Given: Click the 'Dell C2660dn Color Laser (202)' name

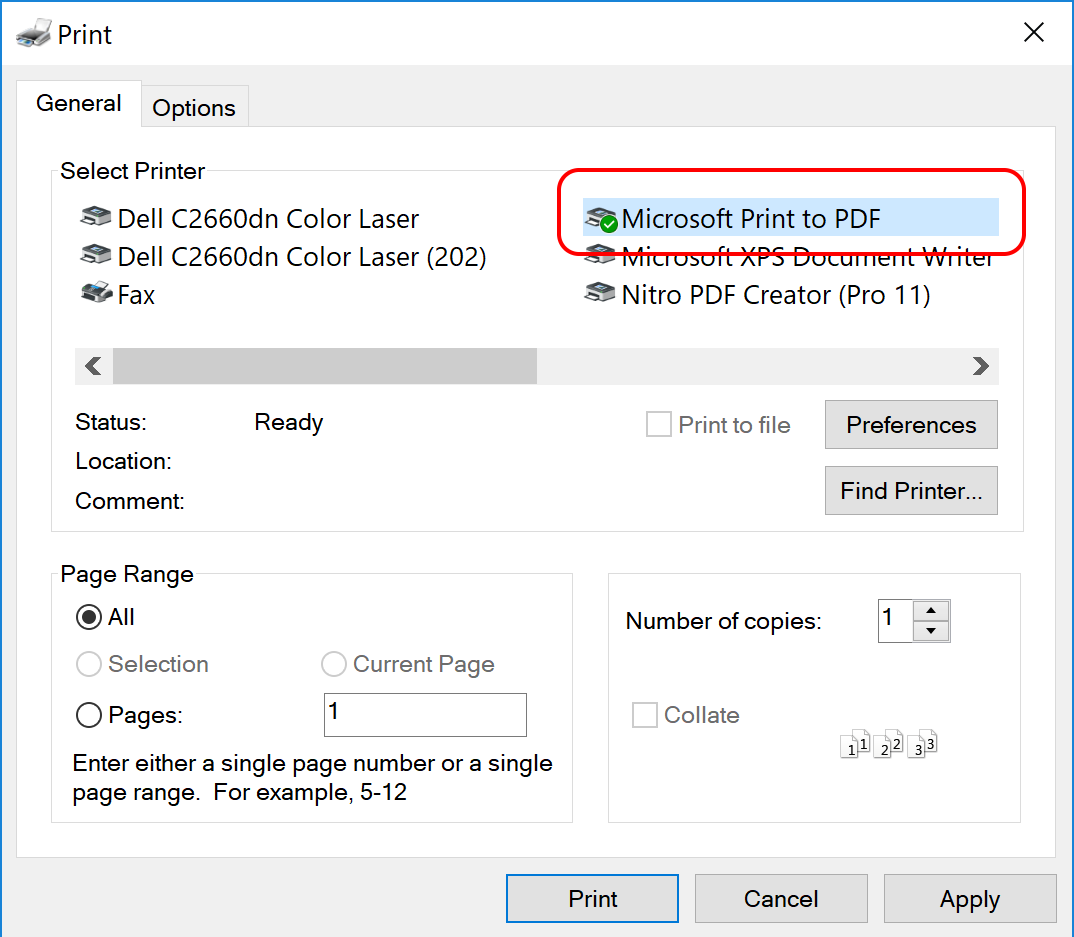Looking at the screenshot, I should (302, 257).
